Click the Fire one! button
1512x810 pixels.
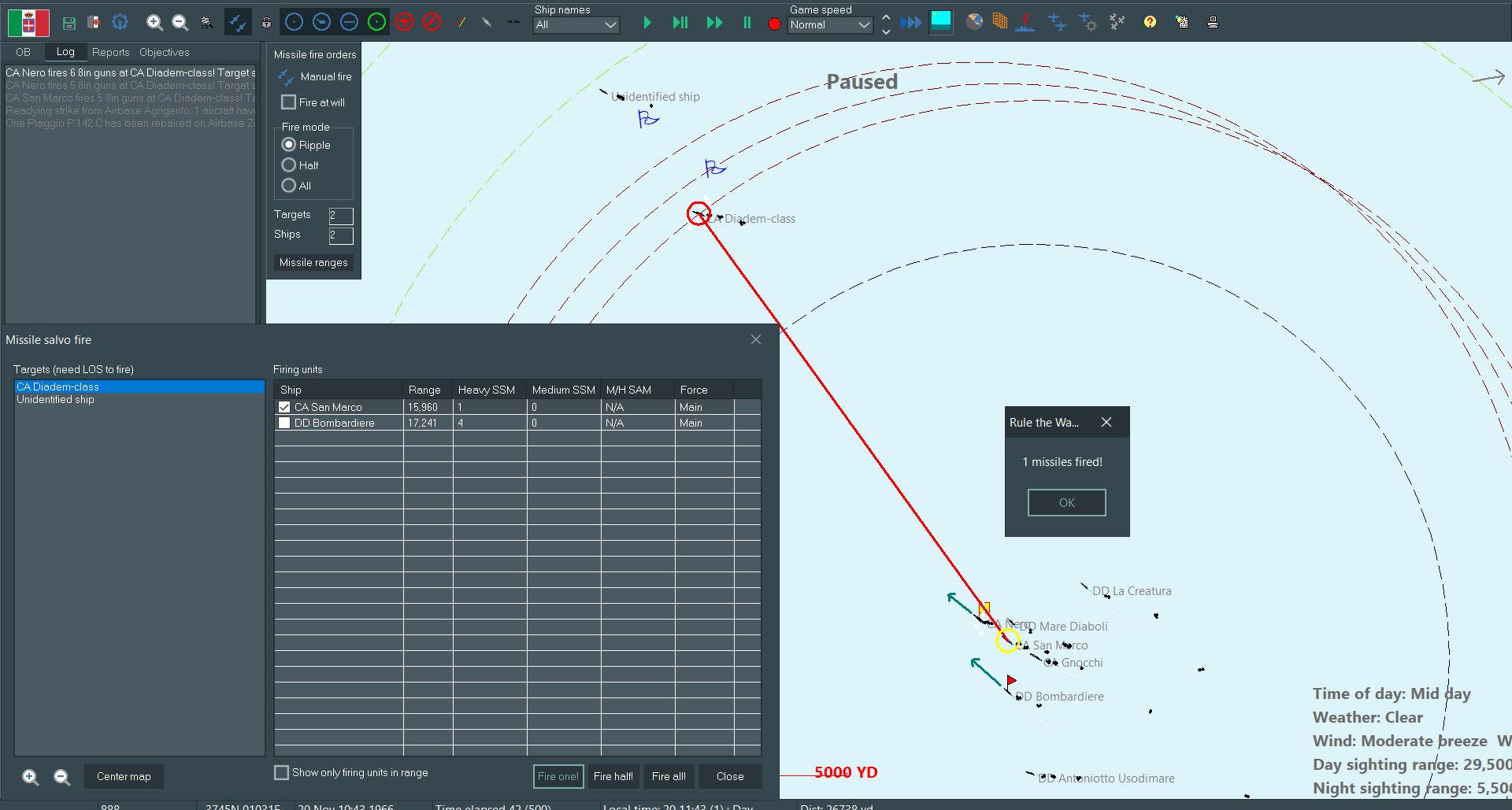[x=558, y=776]
